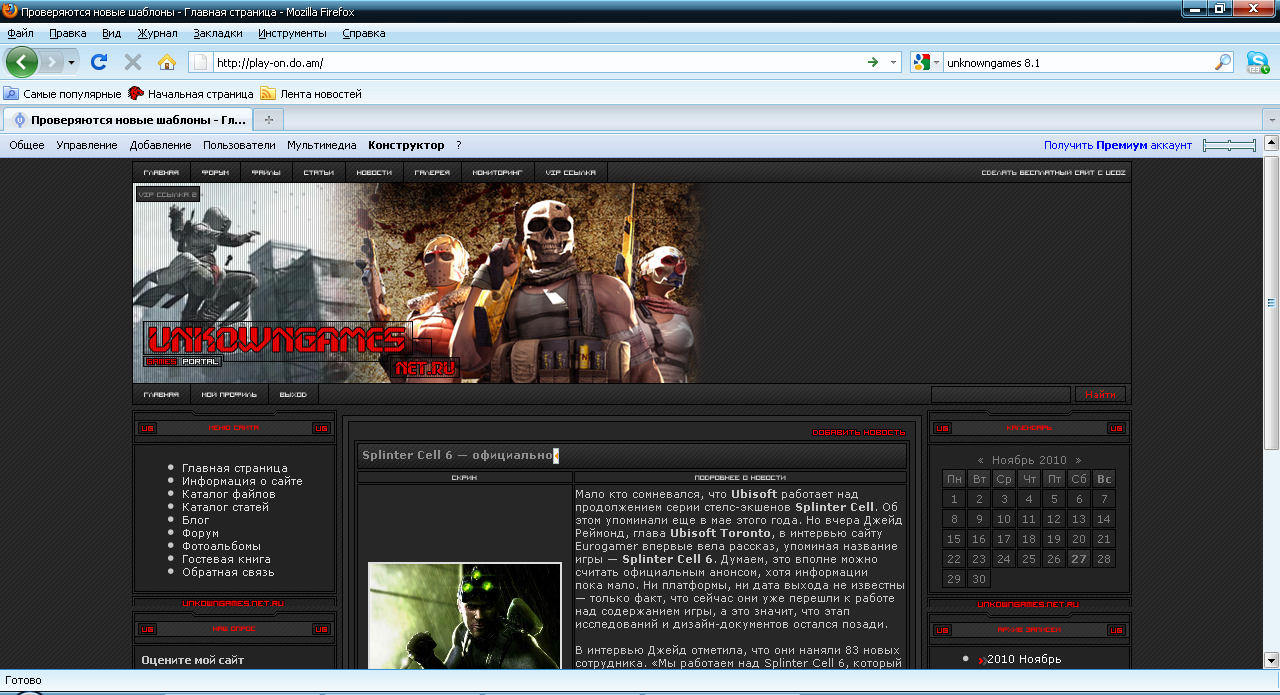
Task: Click the red Найти search button
Action: [1100, 394]
